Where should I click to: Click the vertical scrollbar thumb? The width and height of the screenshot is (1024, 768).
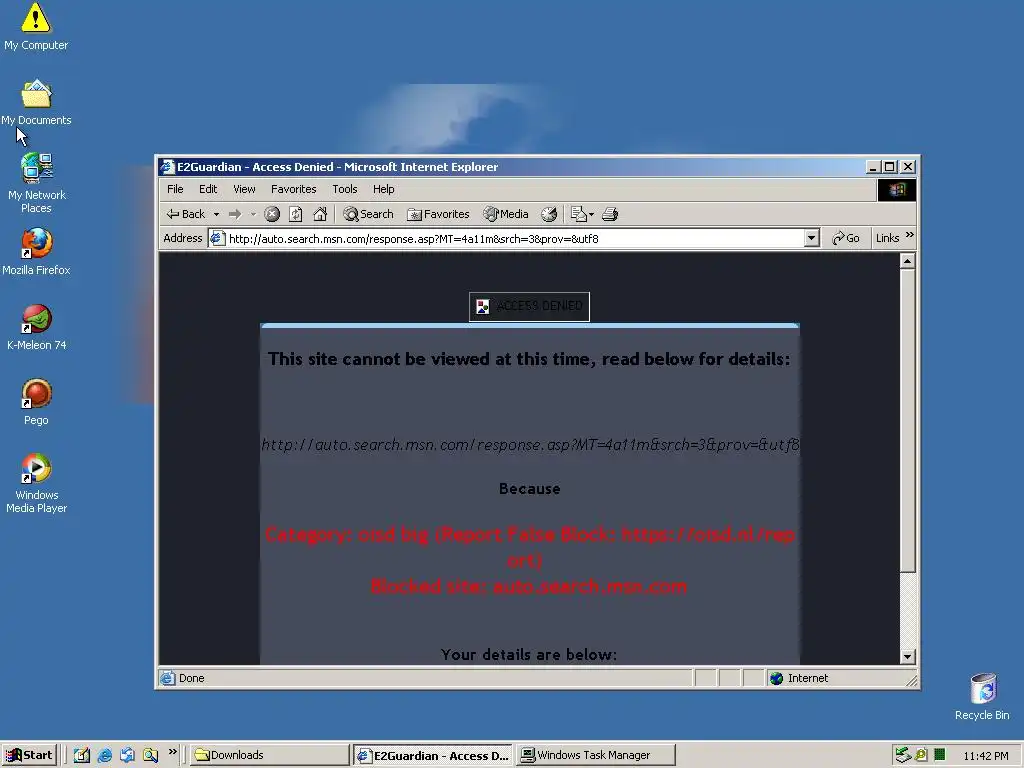click(907, 421)
